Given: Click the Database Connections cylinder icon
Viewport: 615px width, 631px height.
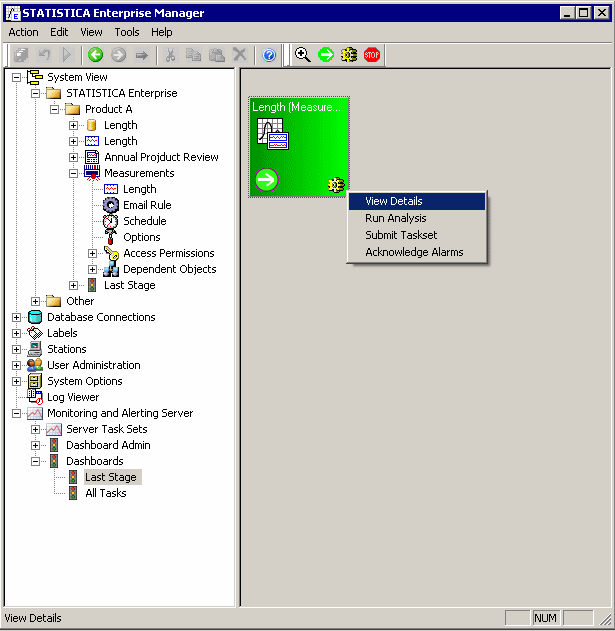Looking at the screenshot, I should point(35,317).
